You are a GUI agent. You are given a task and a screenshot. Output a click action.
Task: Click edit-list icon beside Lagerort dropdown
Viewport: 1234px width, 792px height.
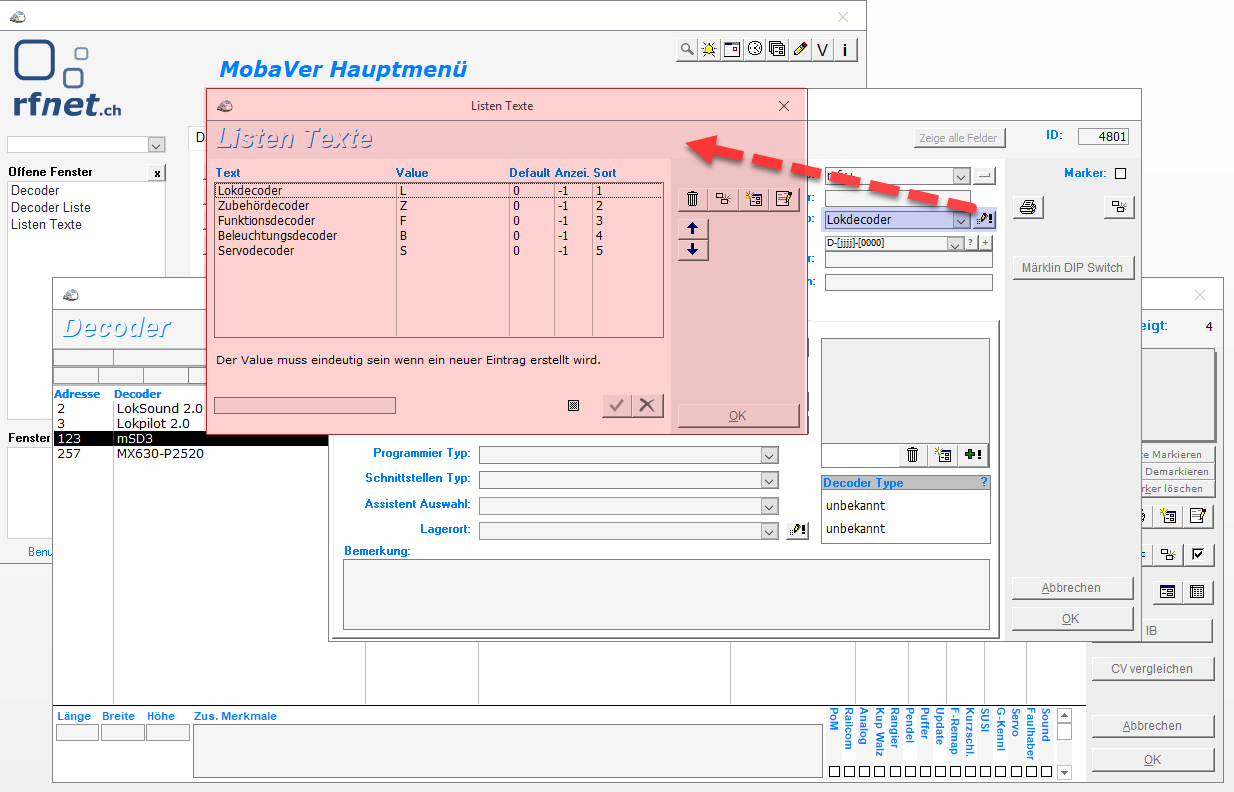(797, 531)
